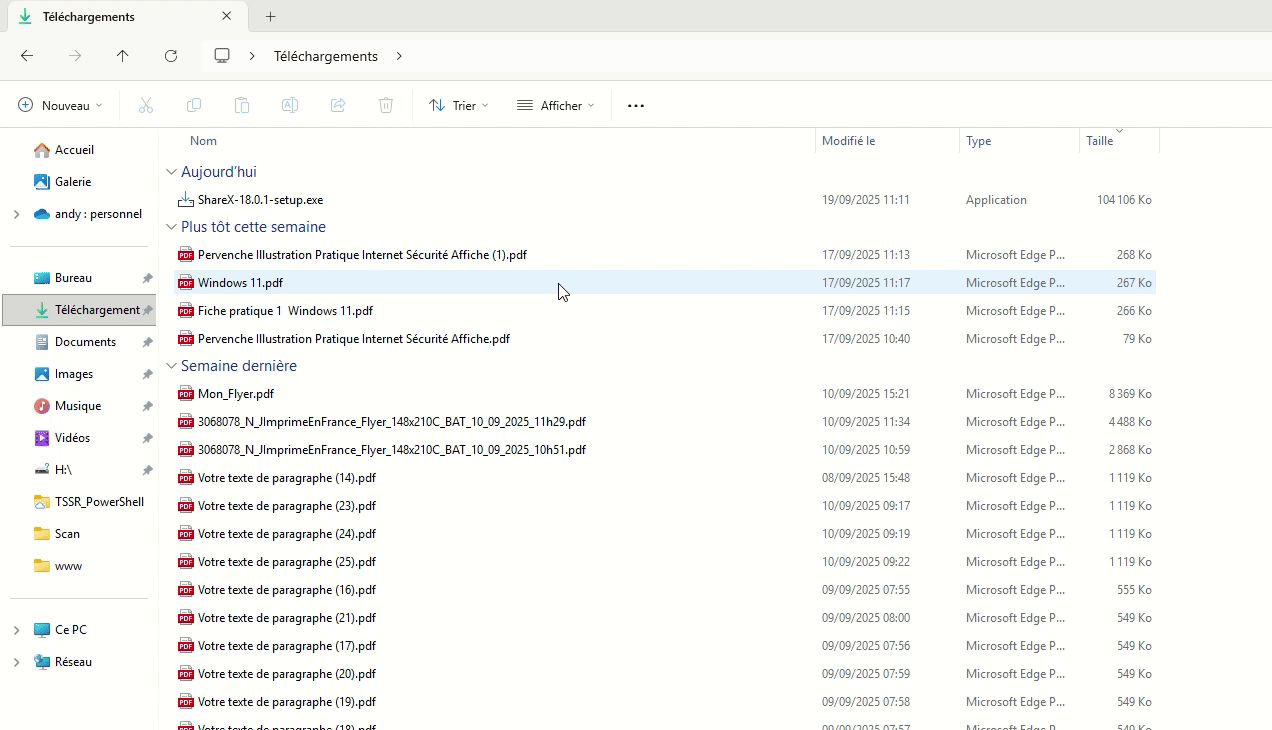Open the Trier sort dropdown
The height and width of the screenshot is (730, 1272).
click(458, 105)
